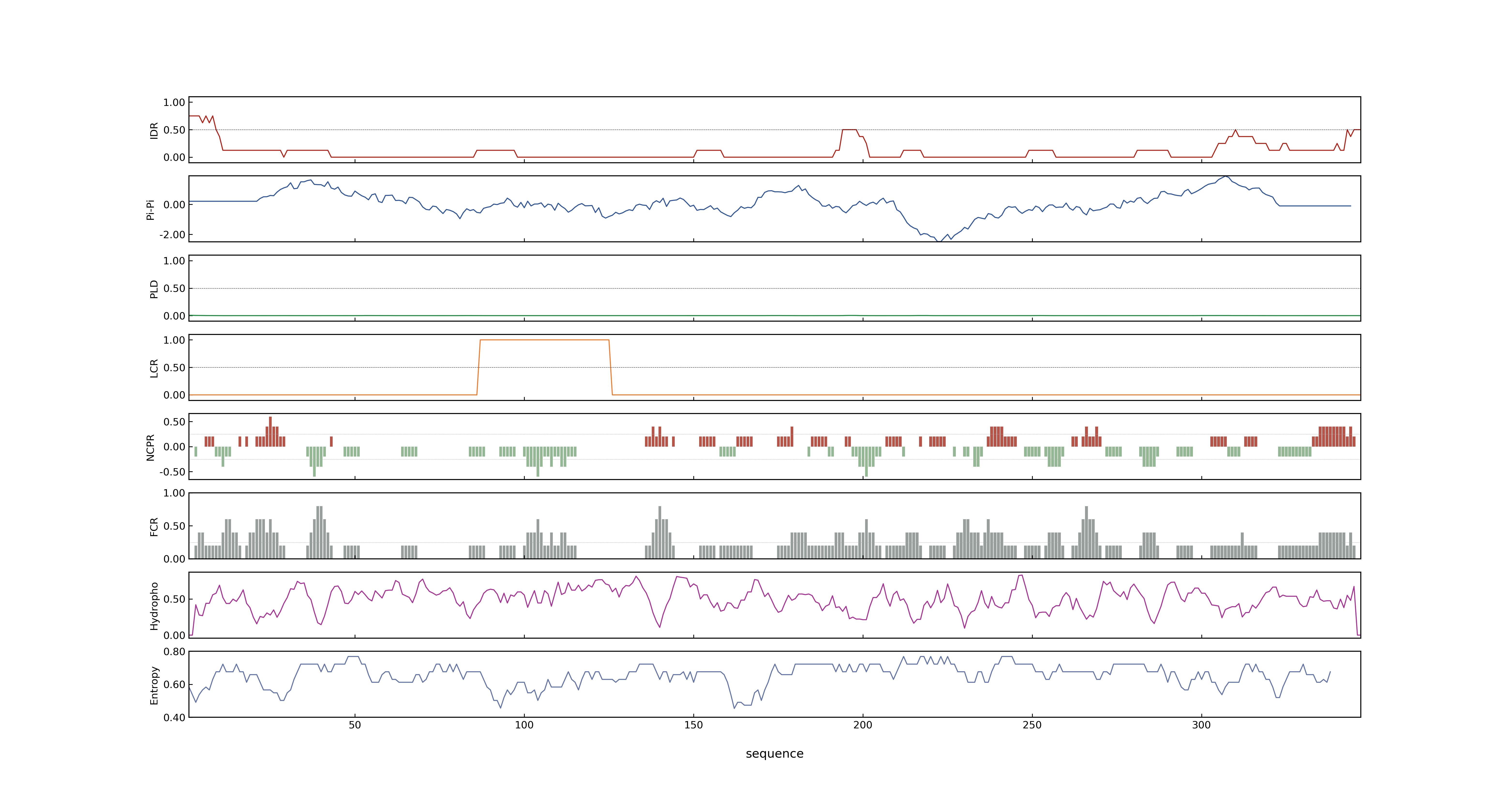Image resolution: width=1512 pixels, height=806 pixels.
Task: Select the 0.50 tick of Hydropho panel
Action: coord(174,599)
